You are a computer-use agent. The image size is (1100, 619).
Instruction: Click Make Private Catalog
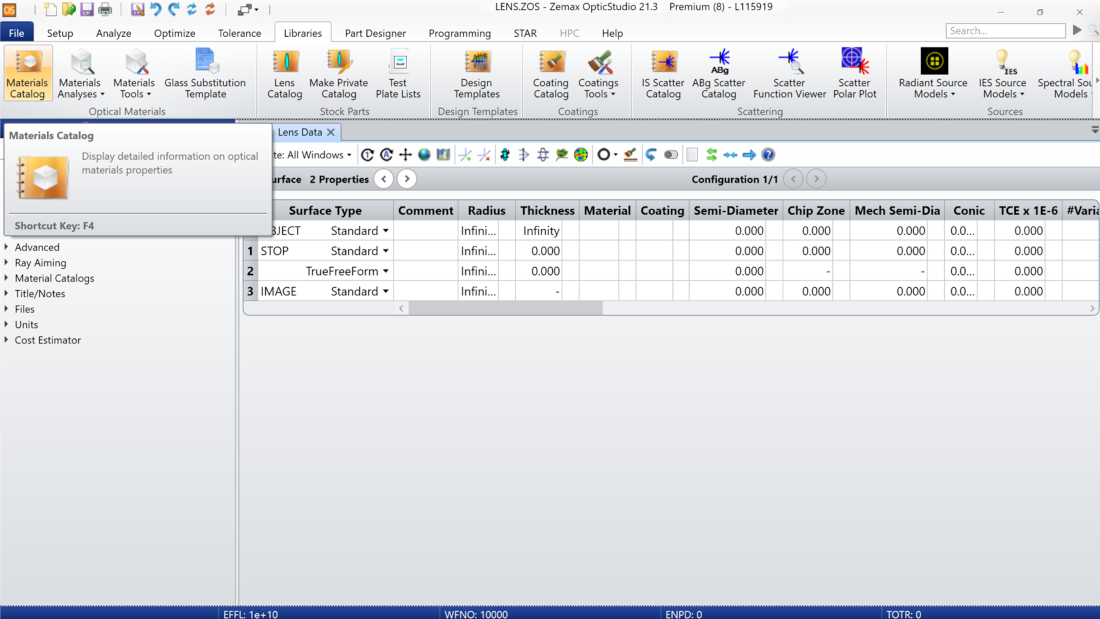pyautogui.click(x=338, y=74)
